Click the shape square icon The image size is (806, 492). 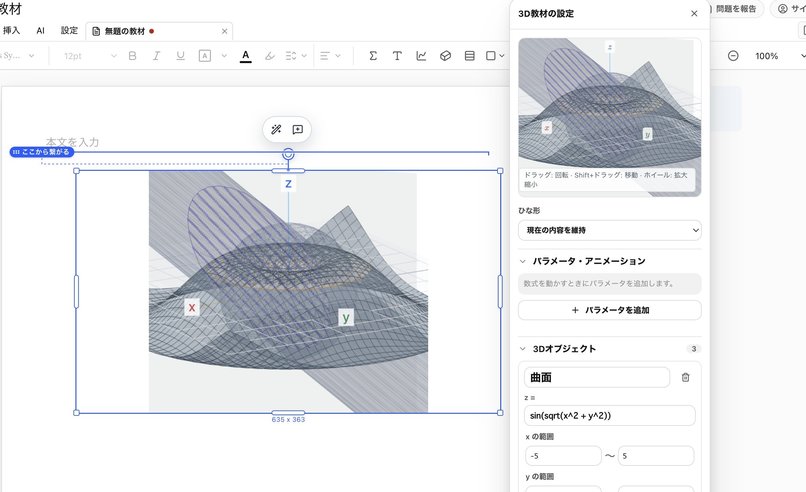point(491,56)
